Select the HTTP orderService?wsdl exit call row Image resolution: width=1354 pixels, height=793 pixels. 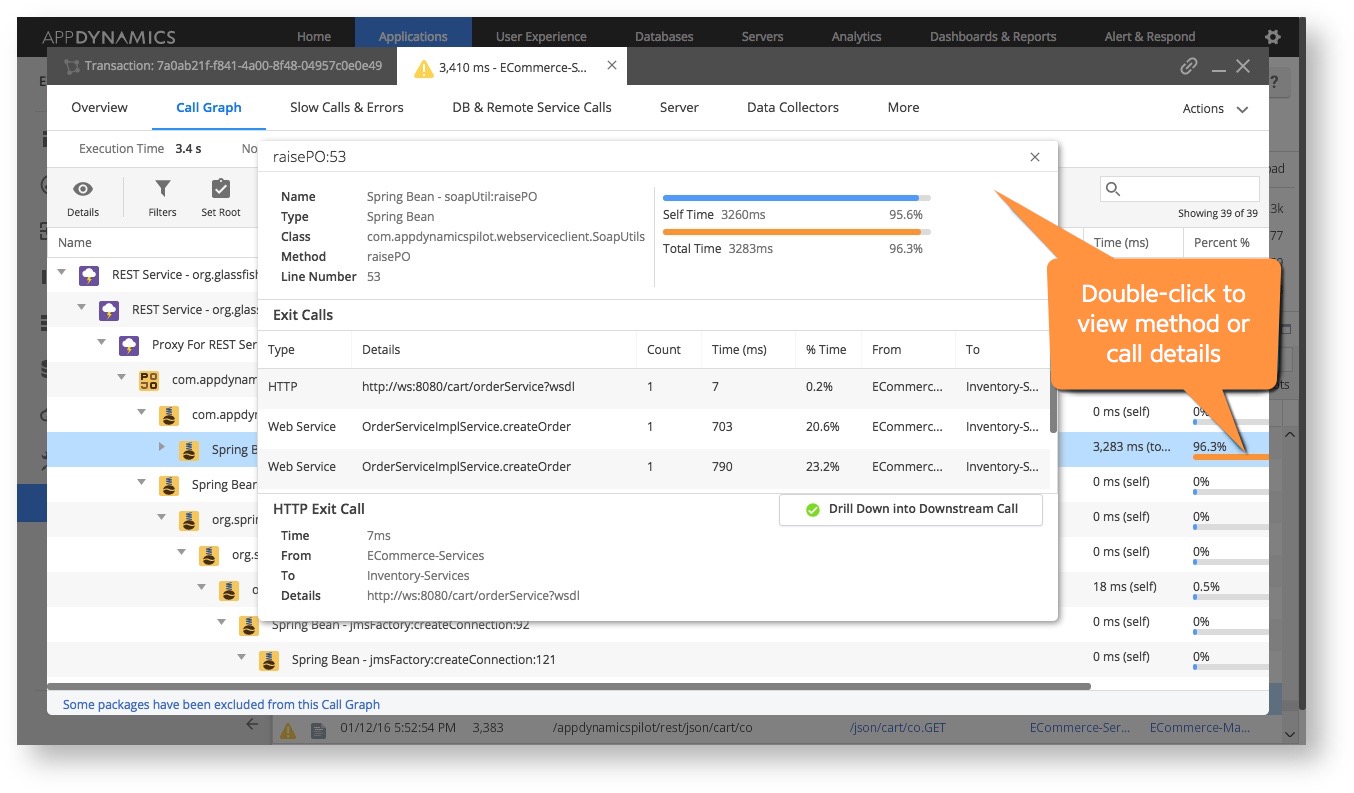(x=653, y=387)
